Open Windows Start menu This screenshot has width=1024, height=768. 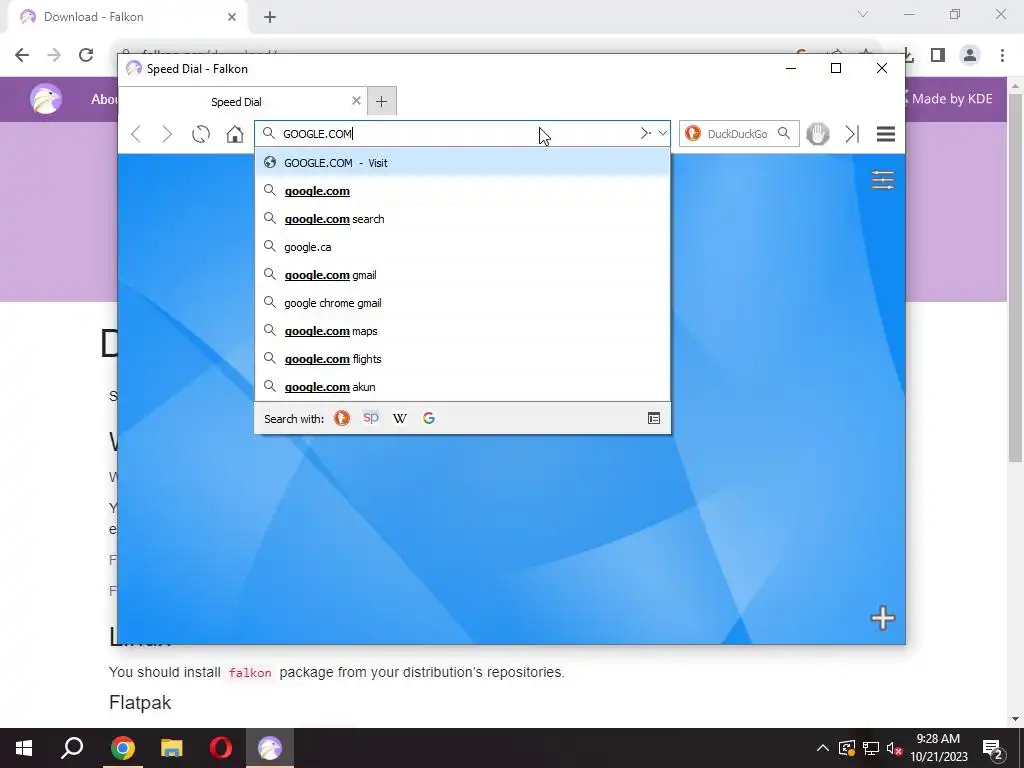(x=24, y=748)
